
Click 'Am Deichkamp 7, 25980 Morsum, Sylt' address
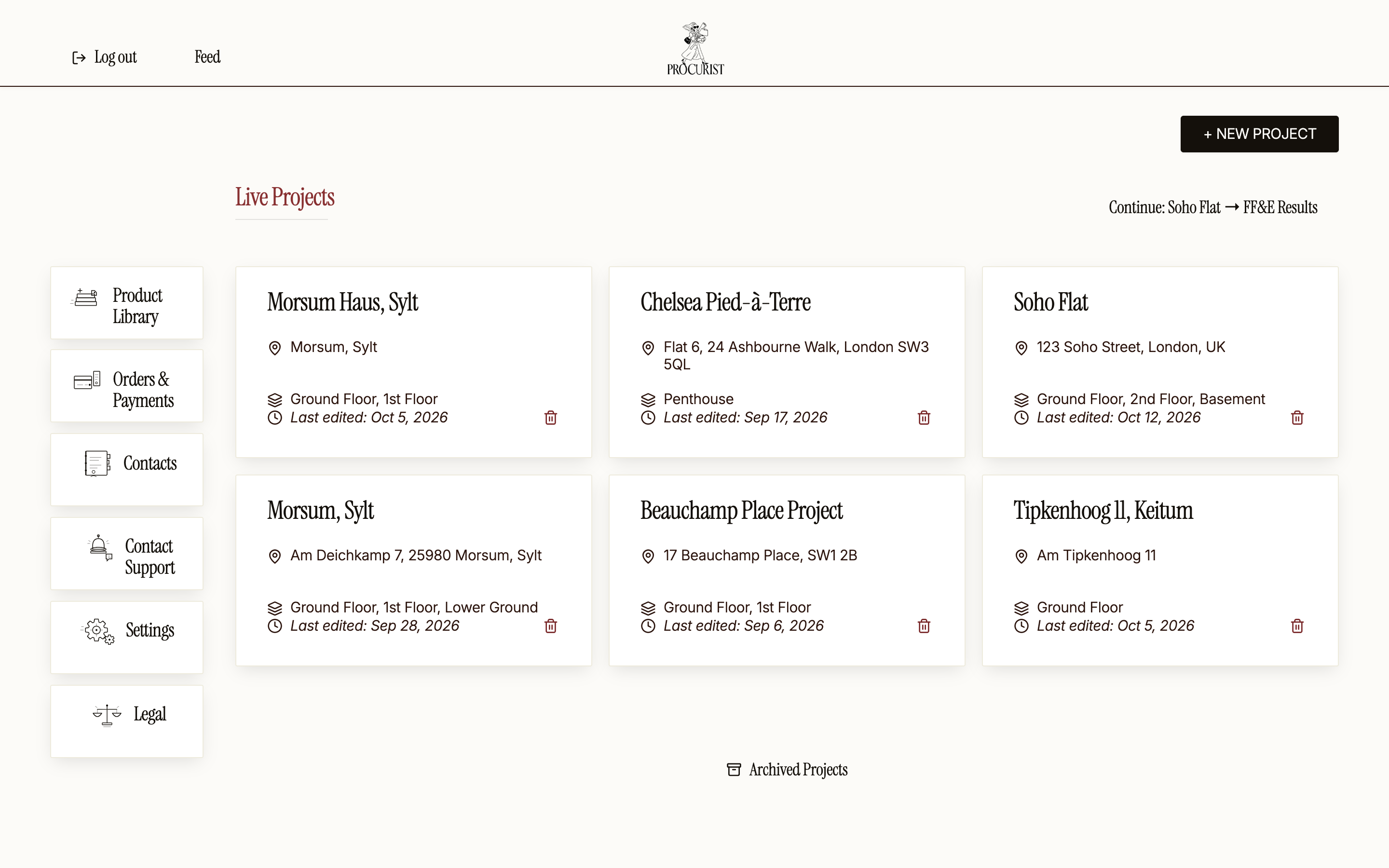(416, 555)
